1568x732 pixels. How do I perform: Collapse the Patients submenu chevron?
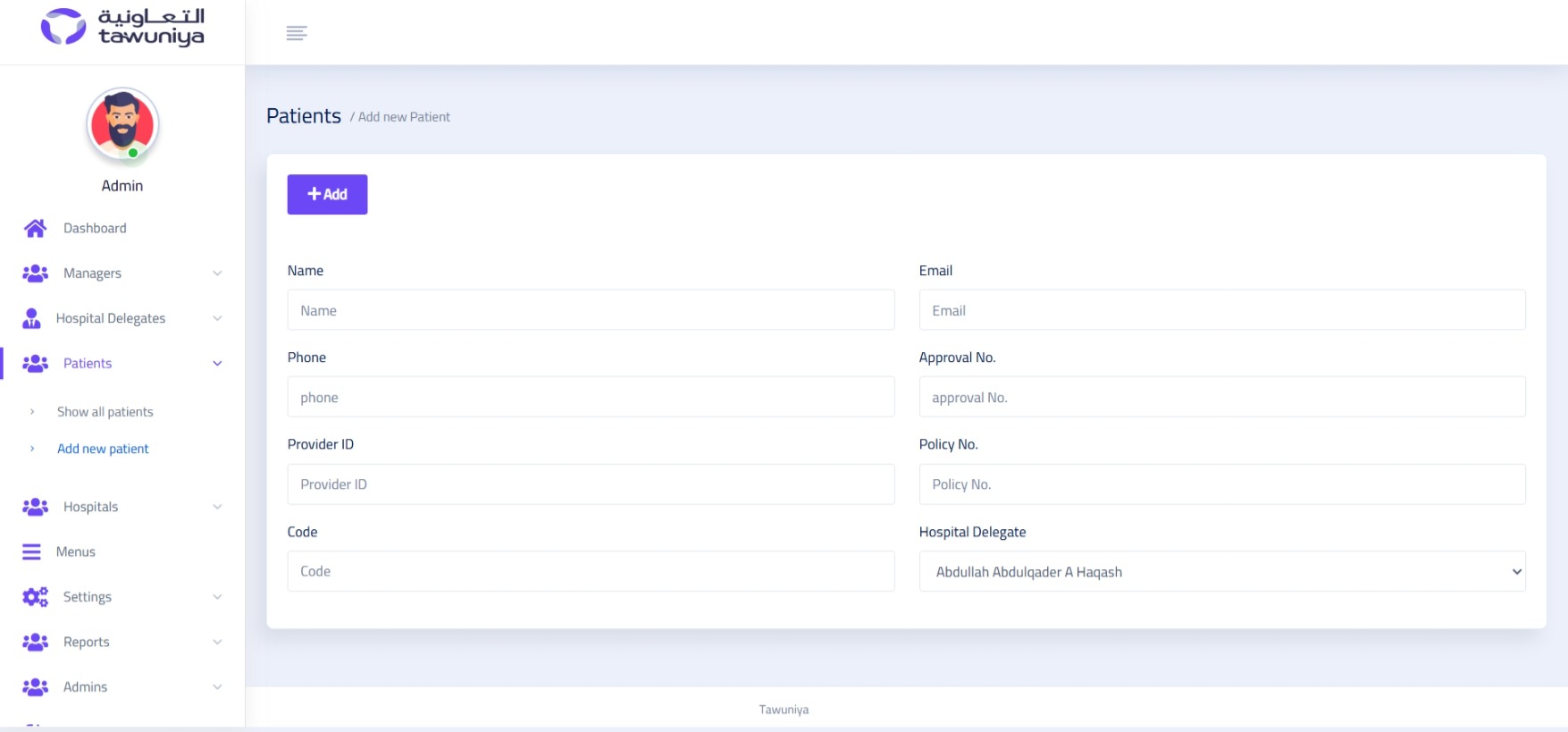[217, 364]
